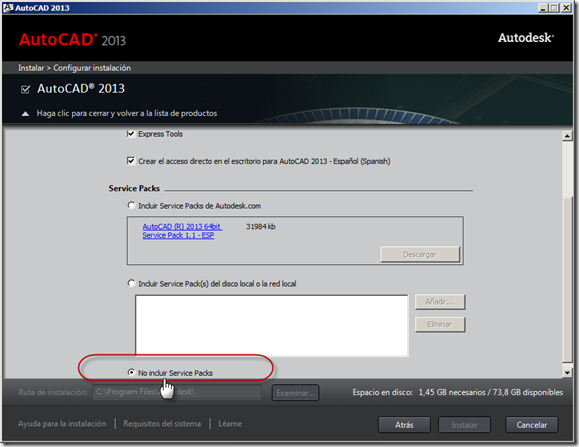The width and height of the screenshot is (579, 447).
Task: Click 'Haga clic para cerrar' text to return to the product list
Action: click(127, 113)
